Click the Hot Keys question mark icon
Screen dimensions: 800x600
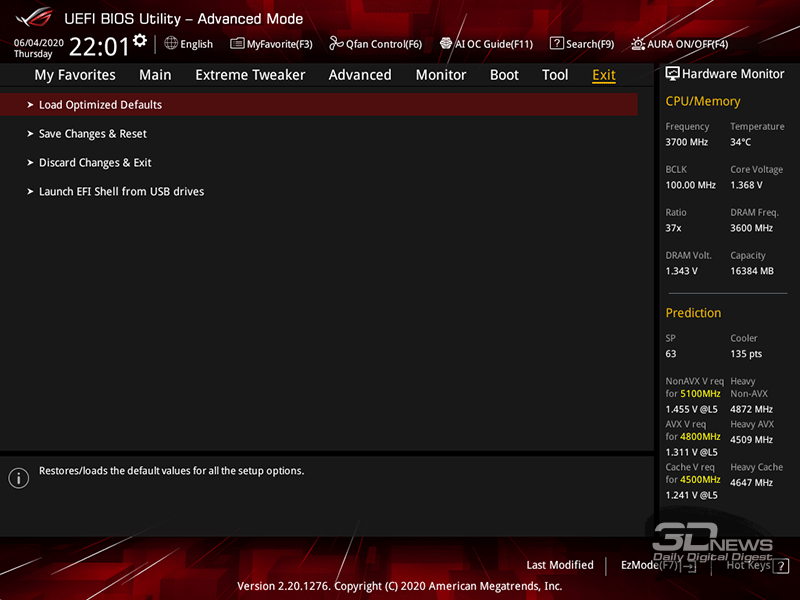coord(781,566)
